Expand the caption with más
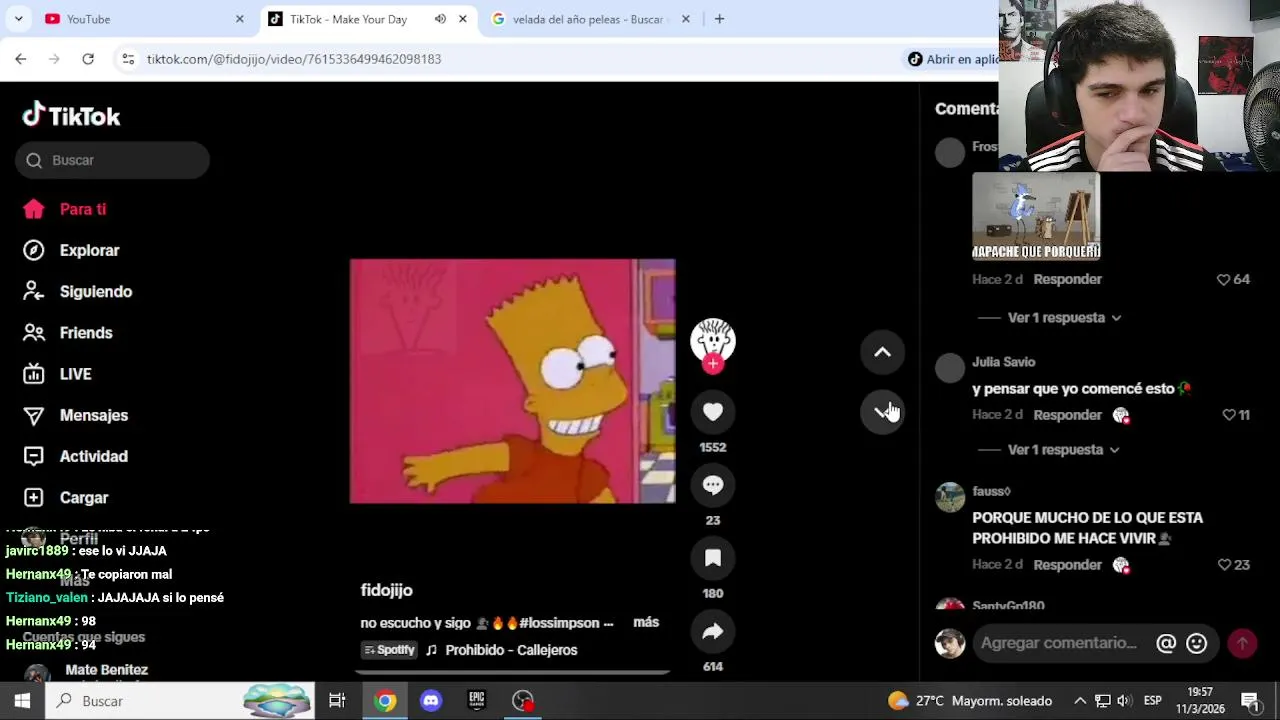The width and height of the screenshot is (1280, 720). coord(646,622)
